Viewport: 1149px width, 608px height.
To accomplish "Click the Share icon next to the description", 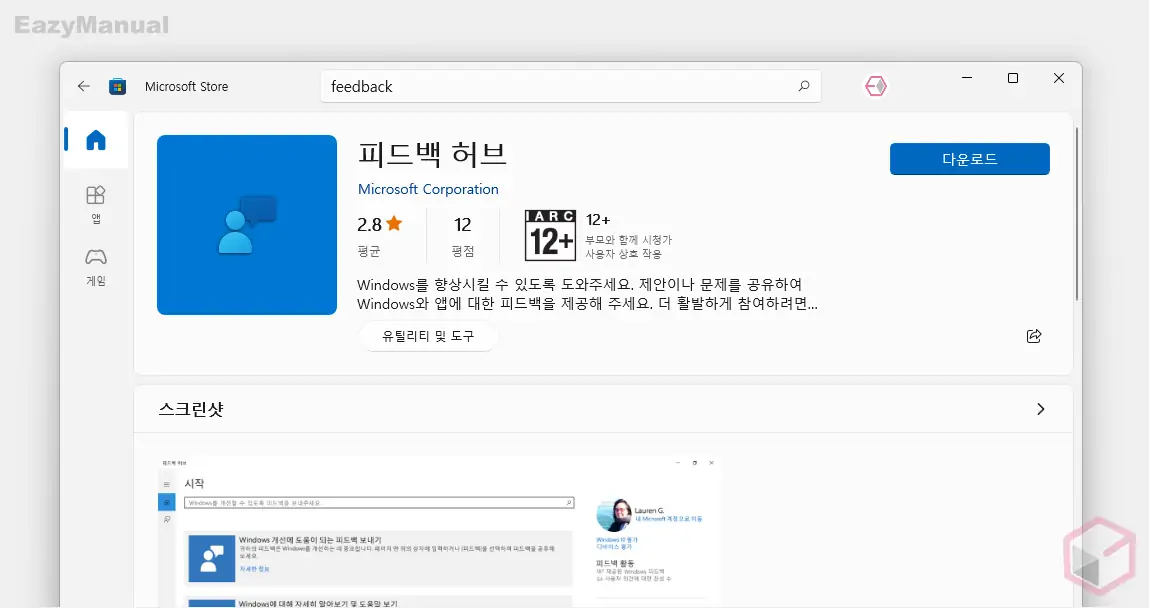I will coord(1034,336).
